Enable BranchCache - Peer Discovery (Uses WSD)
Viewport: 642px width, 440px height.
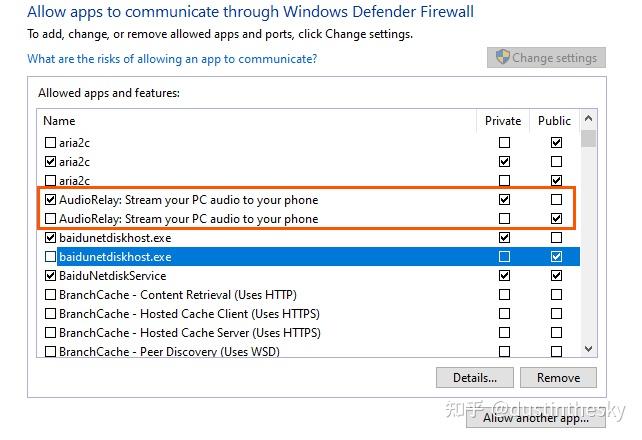50,352
